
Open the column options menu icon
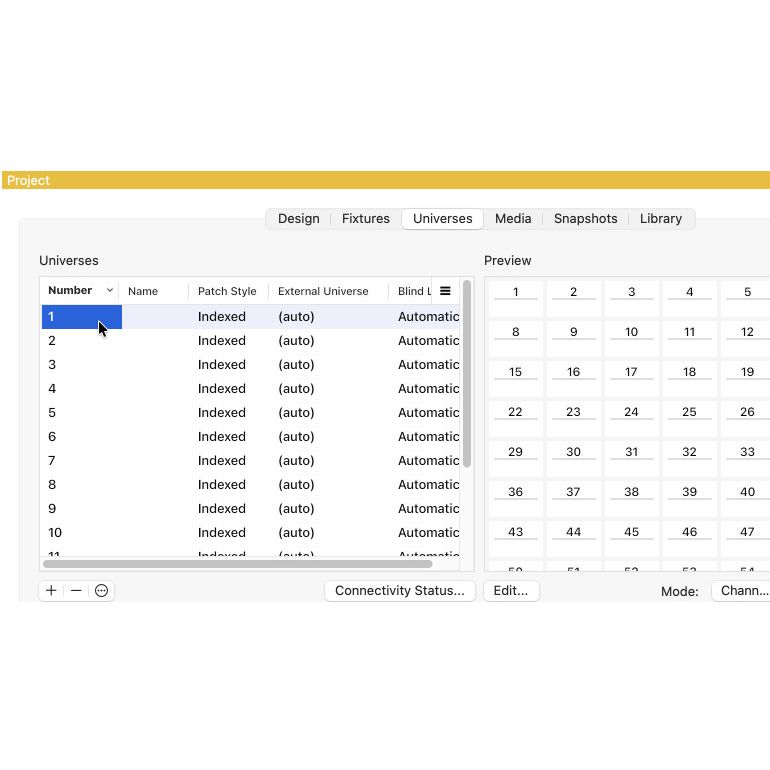tap(445, 291)
